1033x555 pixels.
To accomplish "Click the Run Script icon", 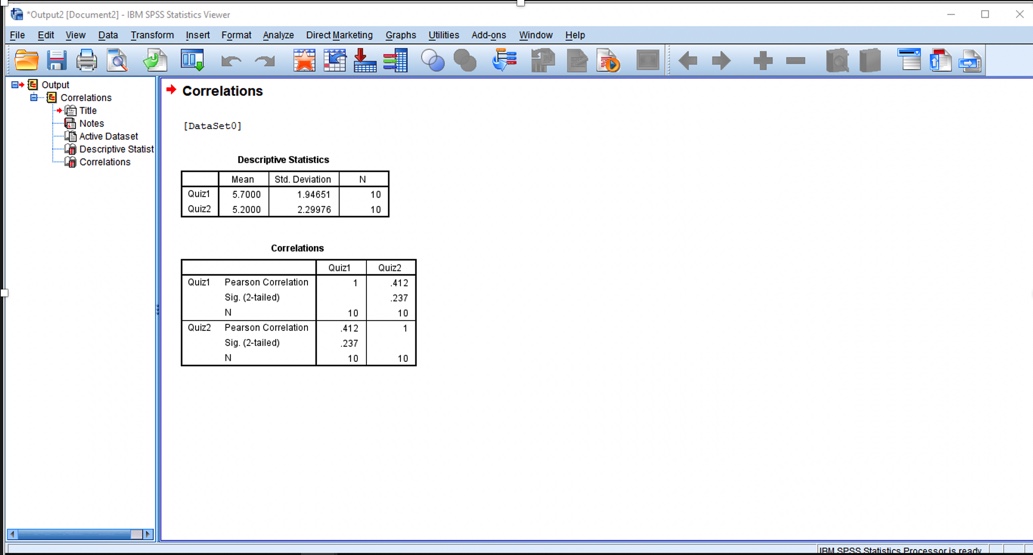I will [609, 61].
